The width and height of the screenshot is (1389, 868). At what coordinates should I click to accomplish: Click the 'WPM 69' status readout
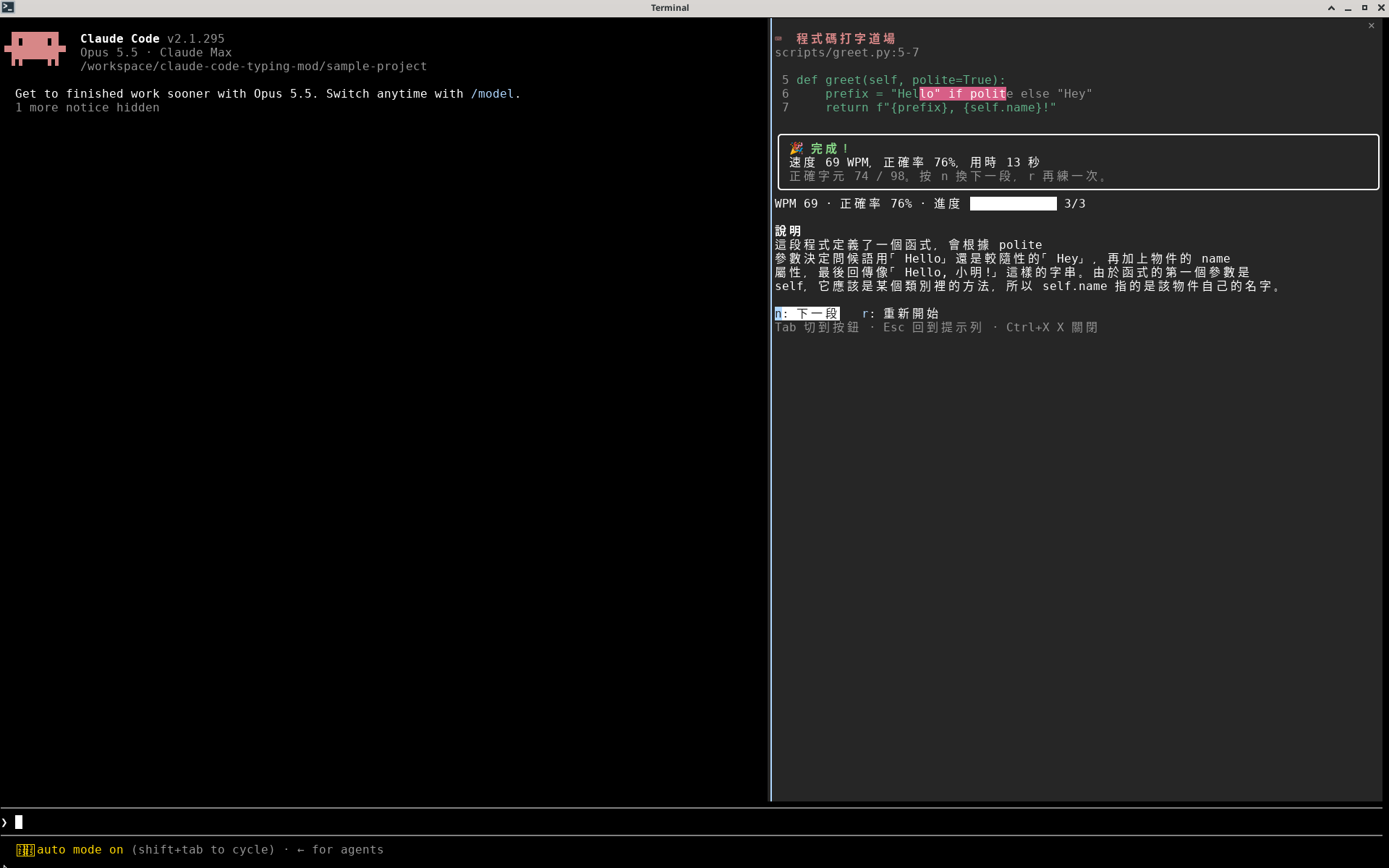coord(796,203)
